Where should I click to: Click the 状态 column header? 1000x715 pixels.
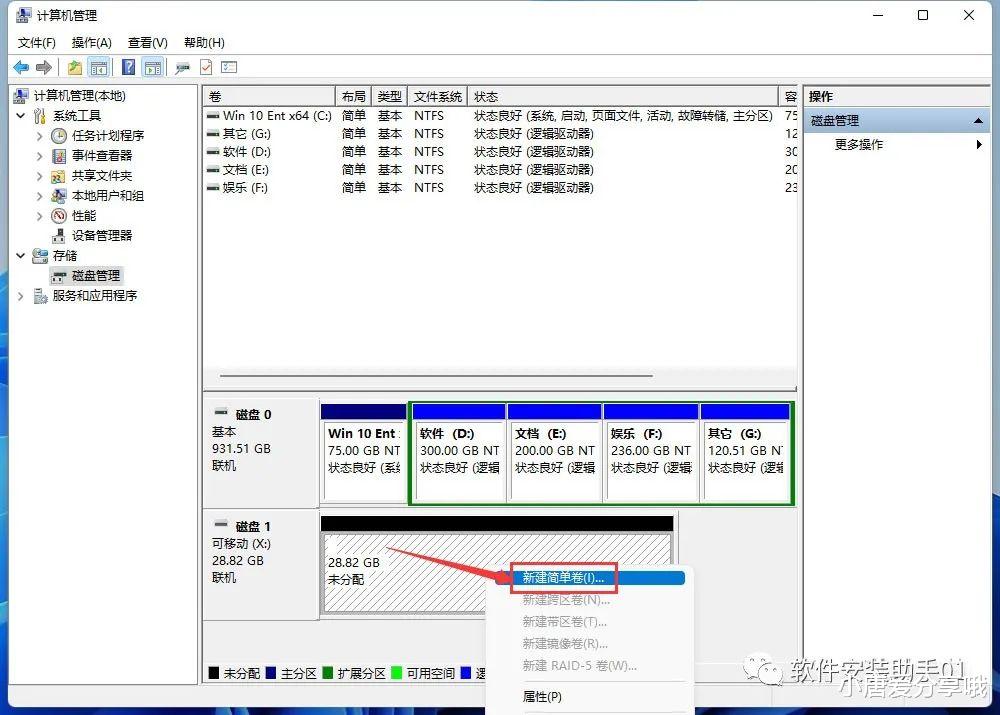pos(622,96)
